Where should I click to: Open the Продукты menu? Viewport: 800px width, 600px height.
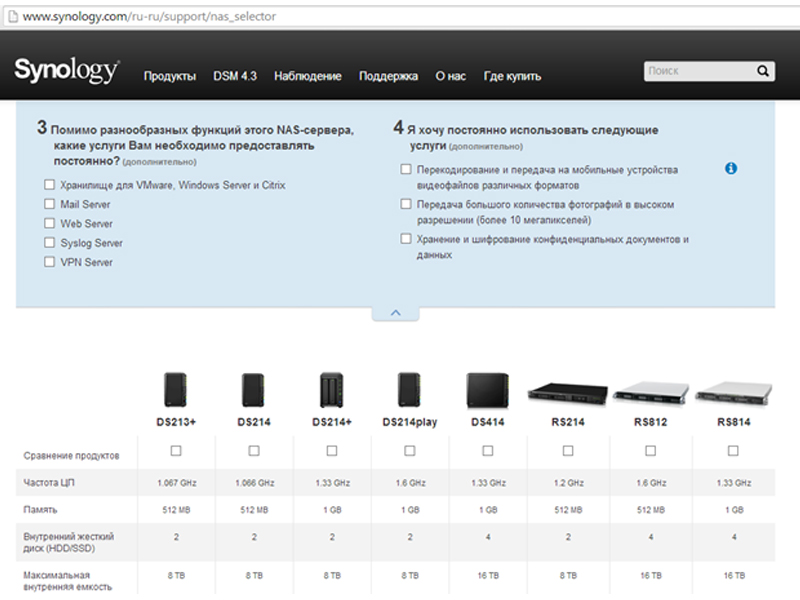click(x=170, y=76)
